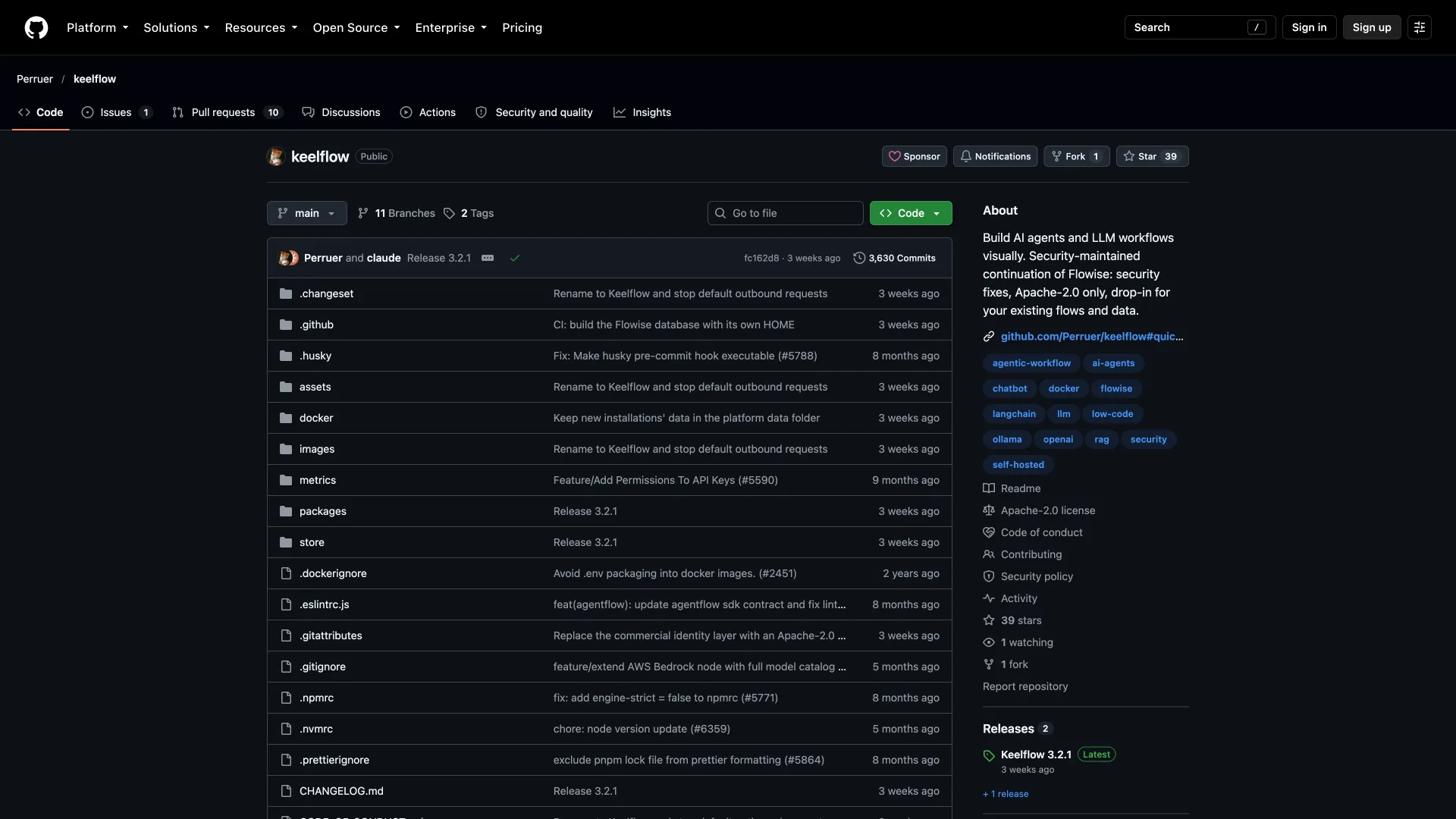
Task: Switch to the Actions tab
Action: point(428,112)
